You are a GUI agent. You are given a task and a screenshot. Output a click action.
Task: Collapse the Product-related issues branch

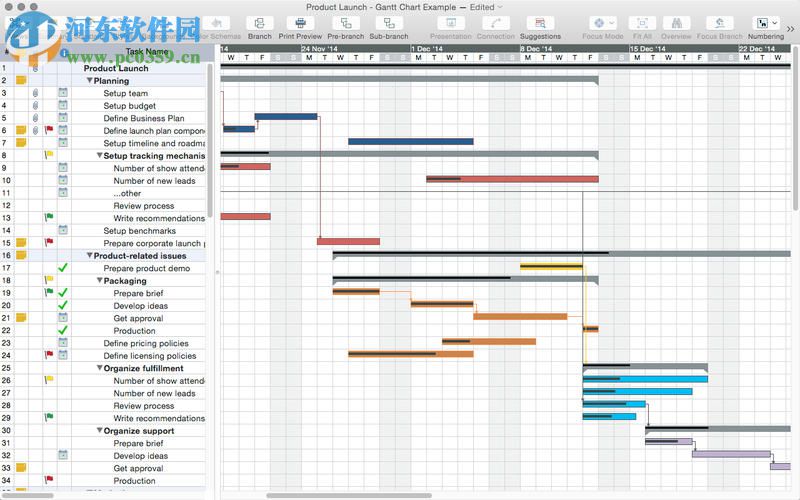pyautogui.click(x=89, y=256)
